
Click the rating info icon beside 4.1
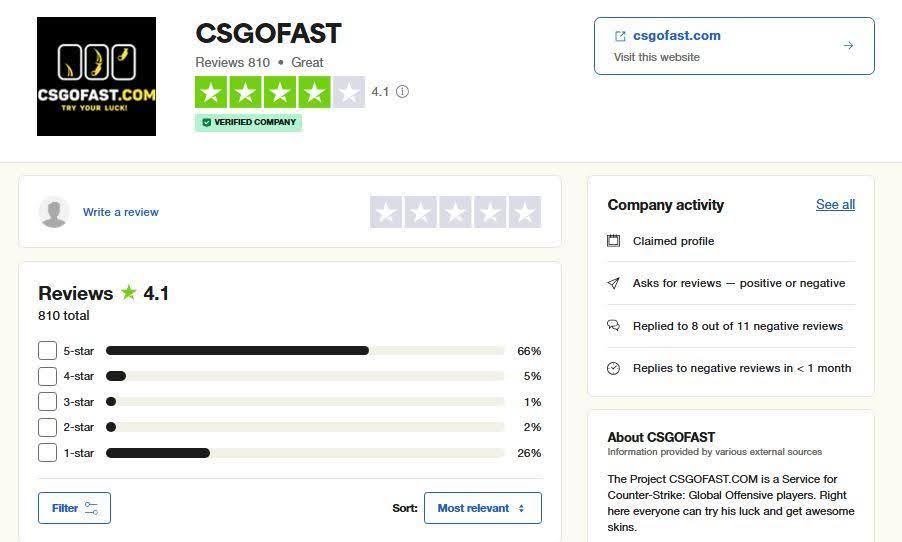(x=402, y=92)
